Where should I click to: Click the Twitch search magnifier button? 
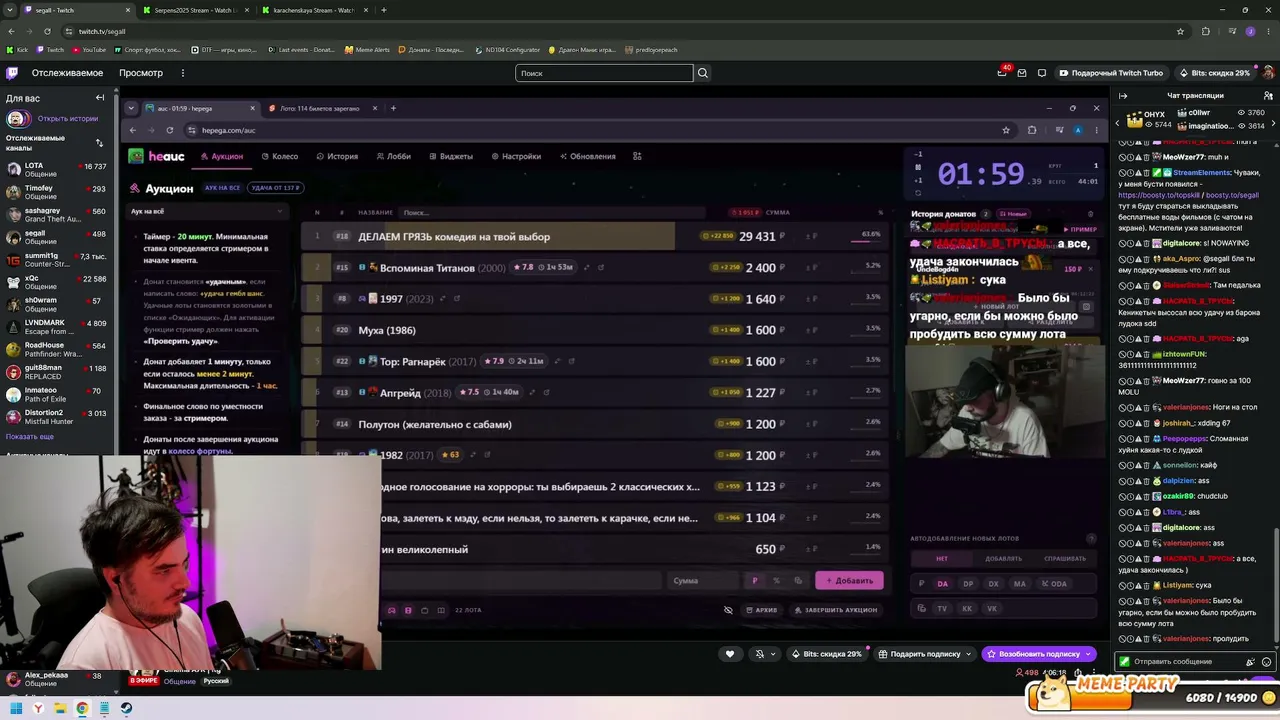click(703, 73)
